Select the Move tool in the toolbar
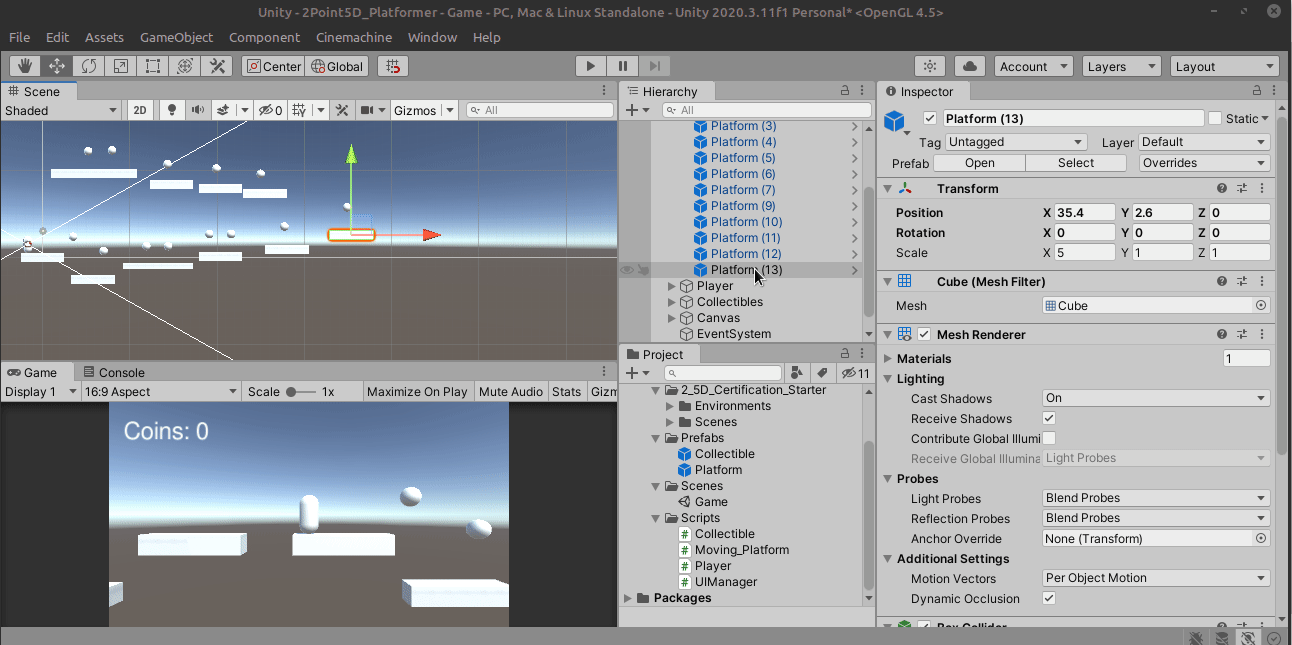 coord(57,66)
